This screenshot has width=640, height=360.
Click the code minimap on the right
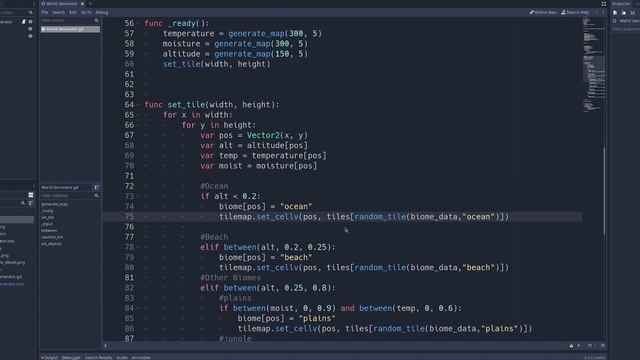pyautogui.click(x=593, y=65)
